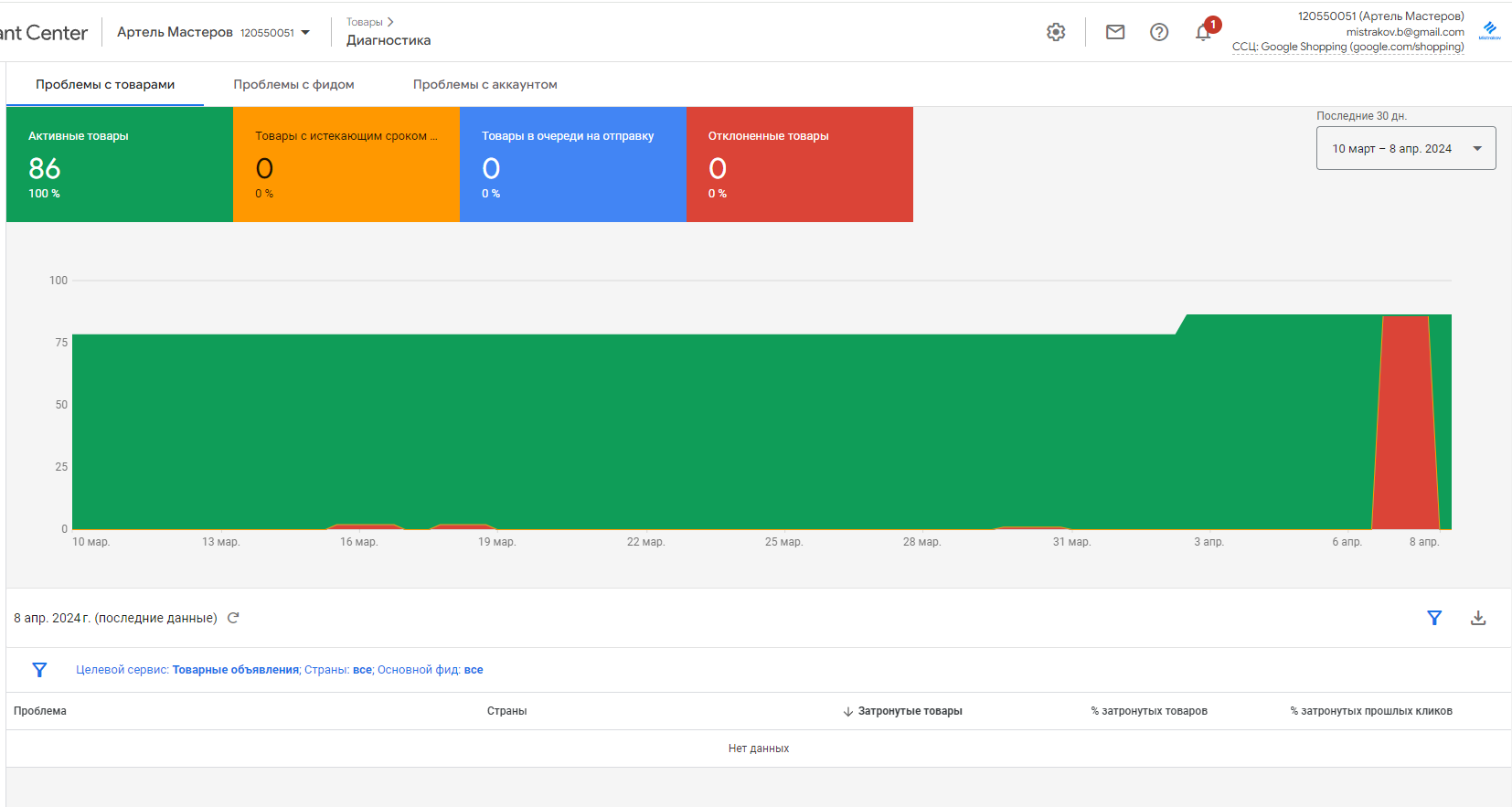
Task: Select the green Активные товары tile
Action: [x=120, y=165]
